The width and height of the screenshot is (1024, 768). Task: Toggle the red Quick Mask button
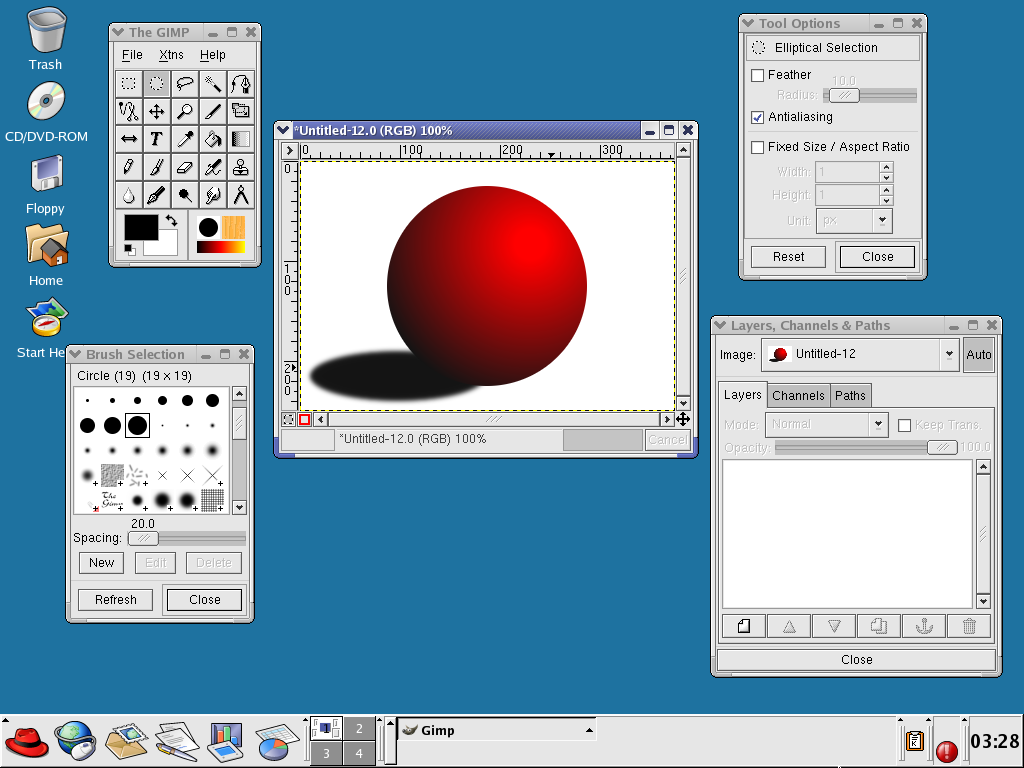(x=304, y=419)
